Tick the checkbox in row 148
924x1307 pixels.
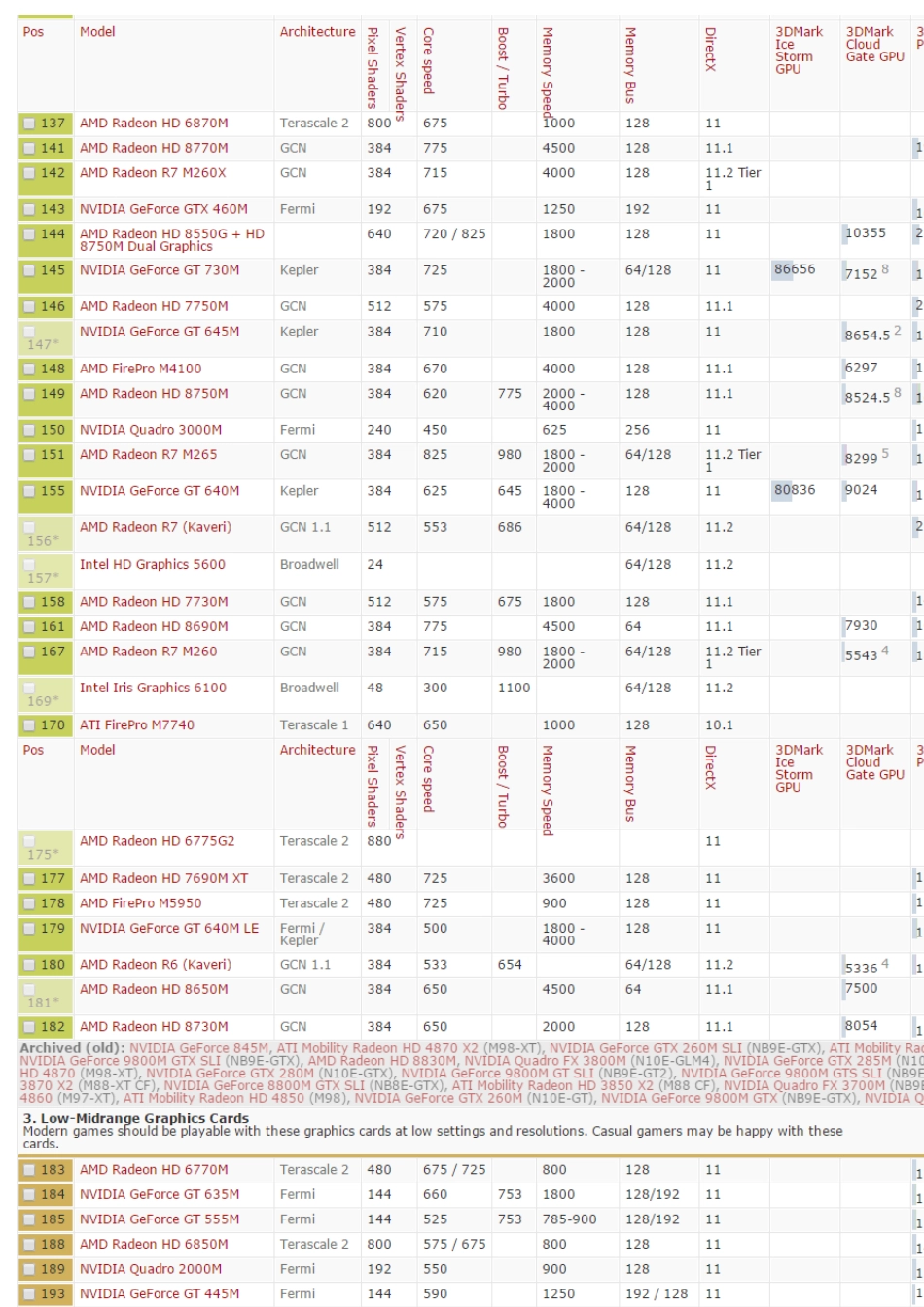[x=29, y=369]
